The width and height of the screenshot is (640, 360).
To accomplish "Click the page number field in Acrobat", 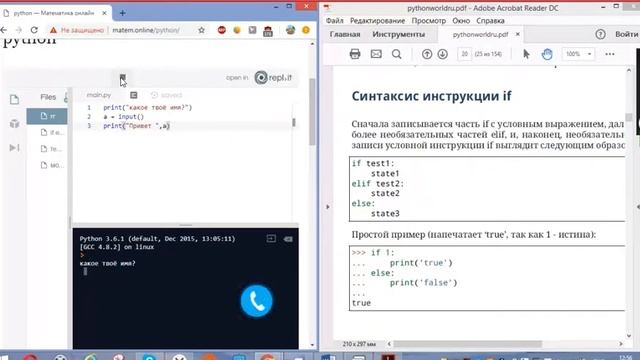I will [464, 54].
